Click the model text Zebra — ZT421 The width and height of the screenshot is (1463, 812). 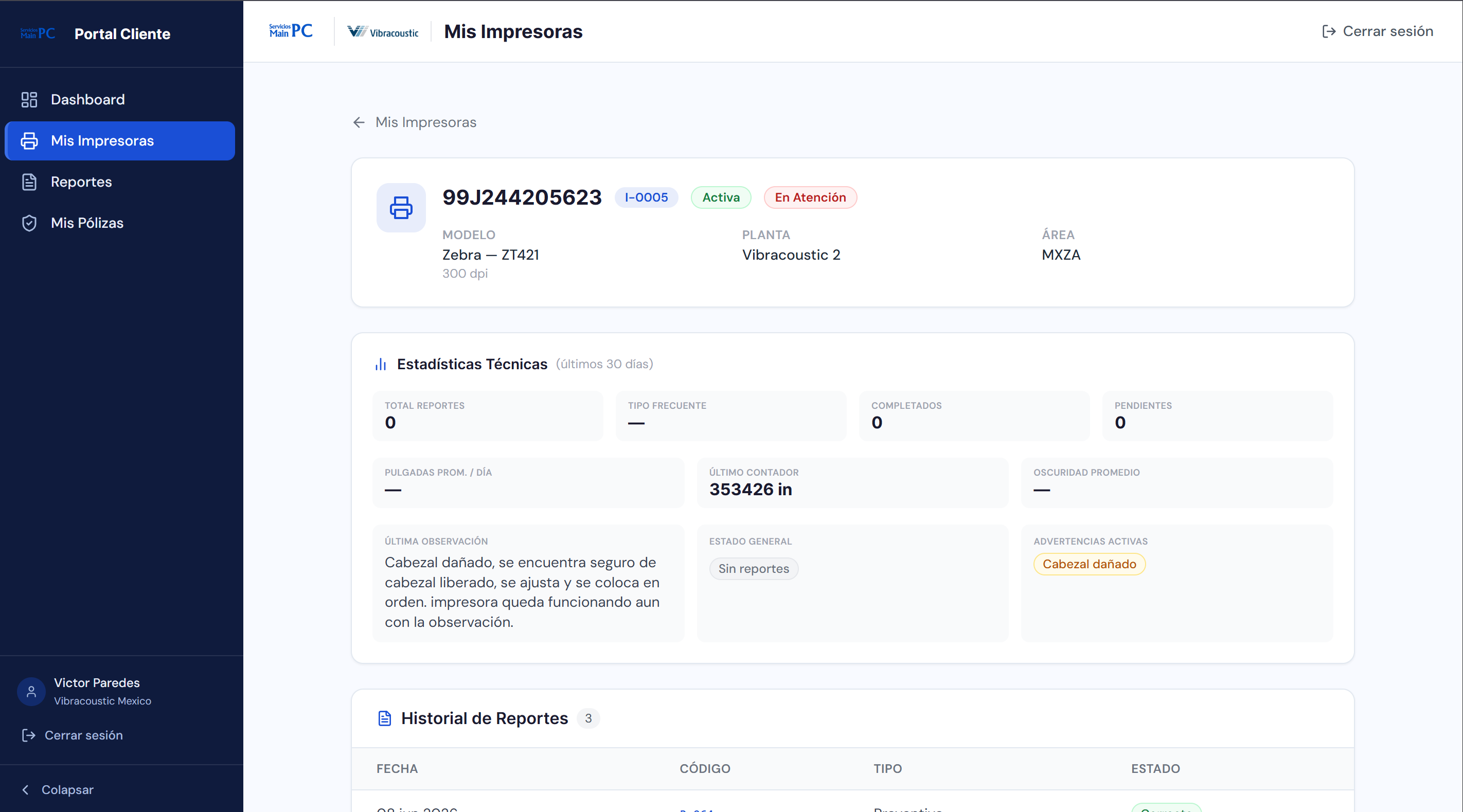pos(491,255)
